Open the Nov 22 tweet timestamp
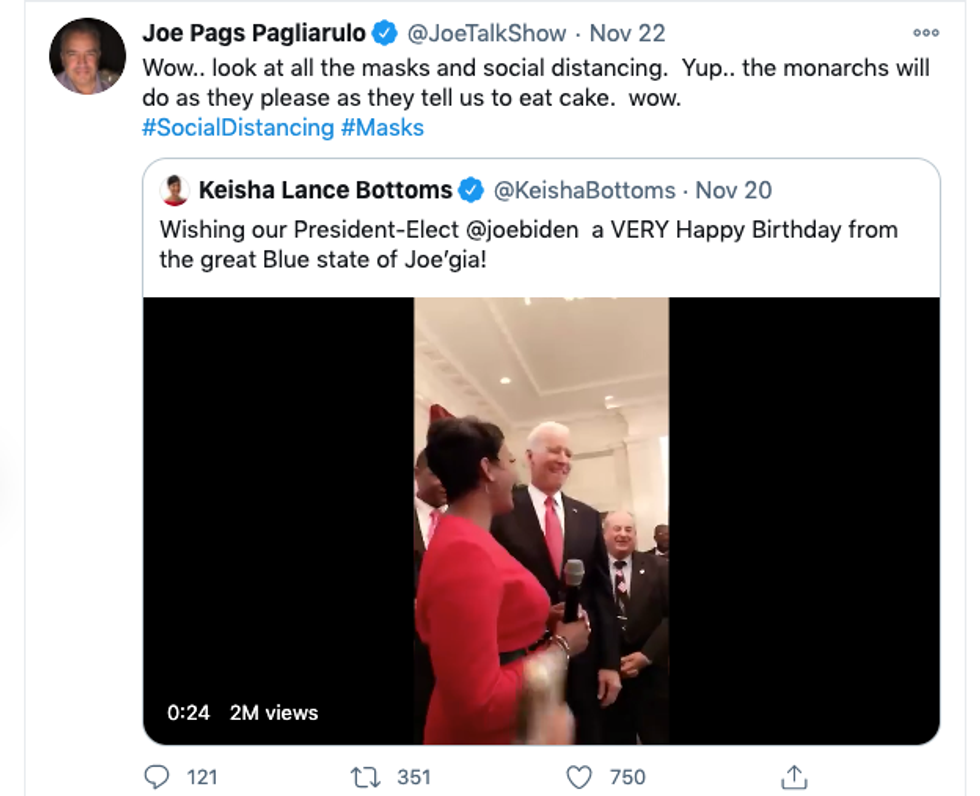 coord(627,33)
